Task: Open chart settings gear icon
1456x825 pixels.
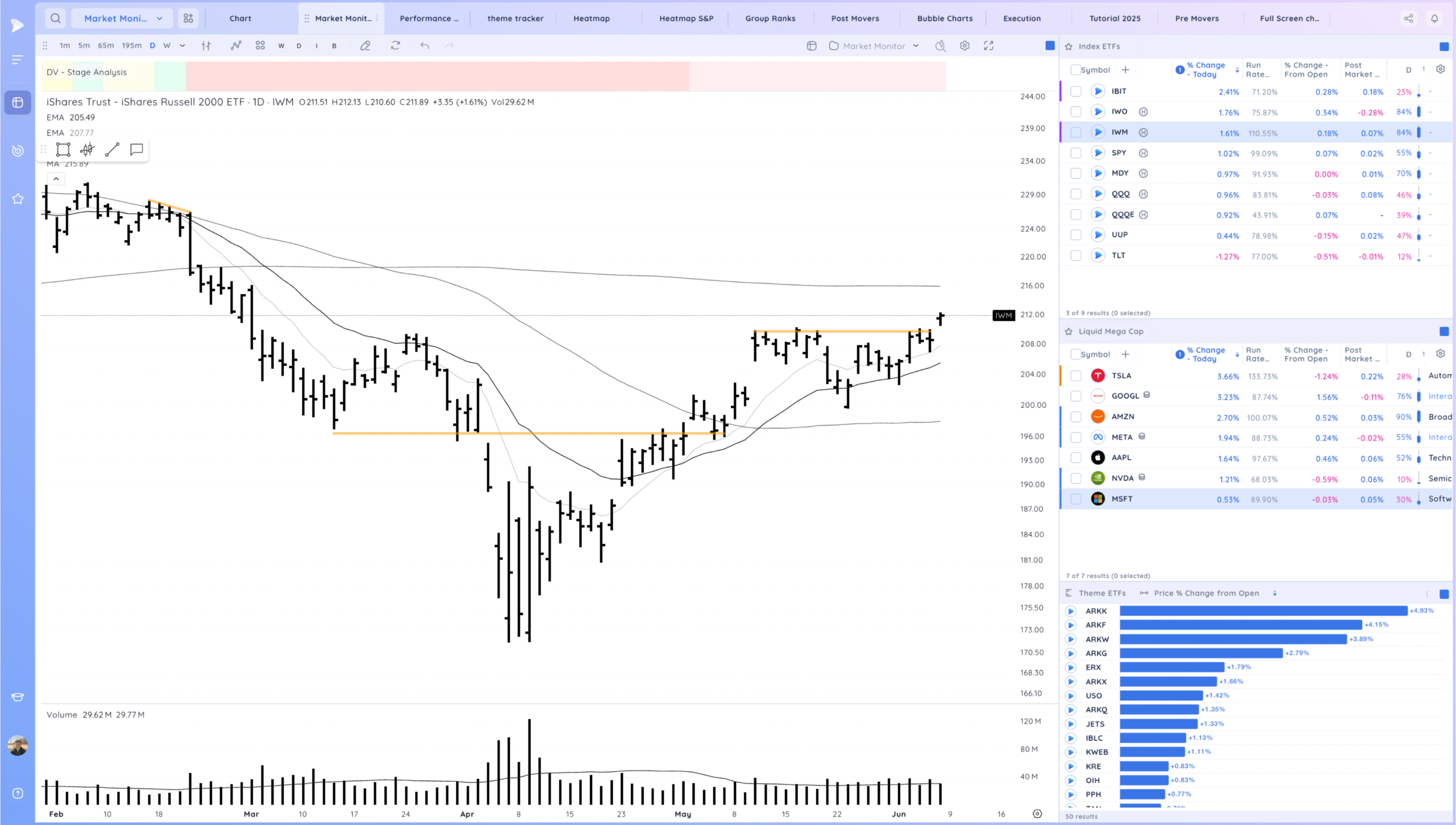Action: tap(965, 46)
